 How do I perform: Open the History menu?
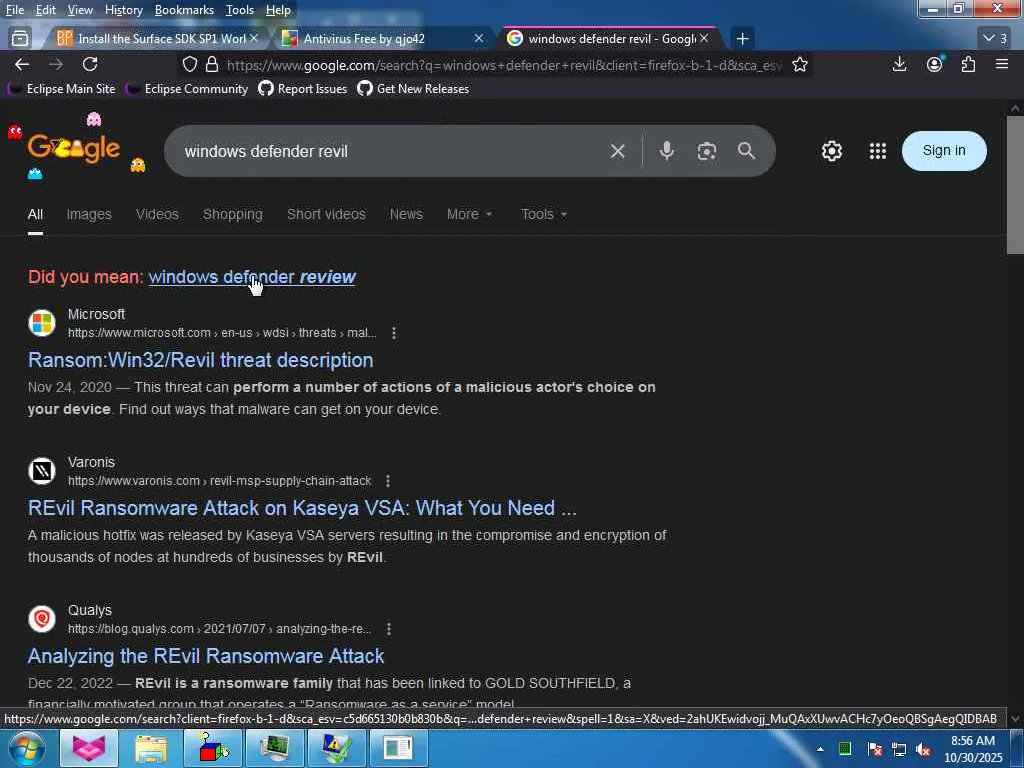[x=123, y=10]
